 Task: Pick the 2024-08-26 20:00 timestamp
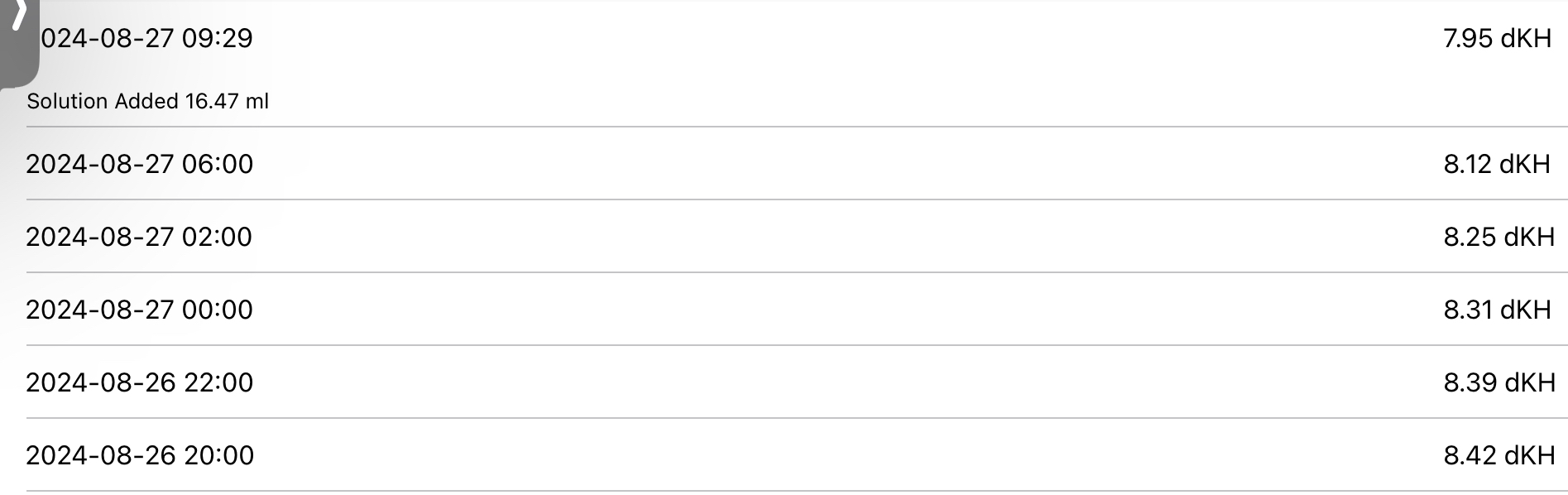pos(139,455)
